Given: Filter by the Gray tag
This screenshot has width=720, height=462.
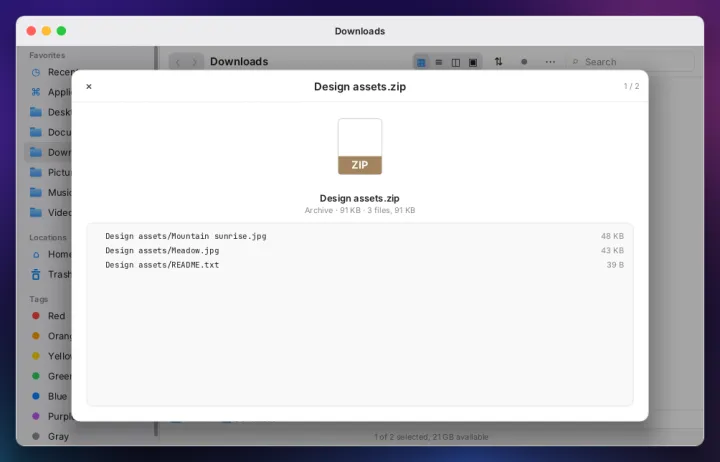Looking at the screenshot, I should click(50, 436).
